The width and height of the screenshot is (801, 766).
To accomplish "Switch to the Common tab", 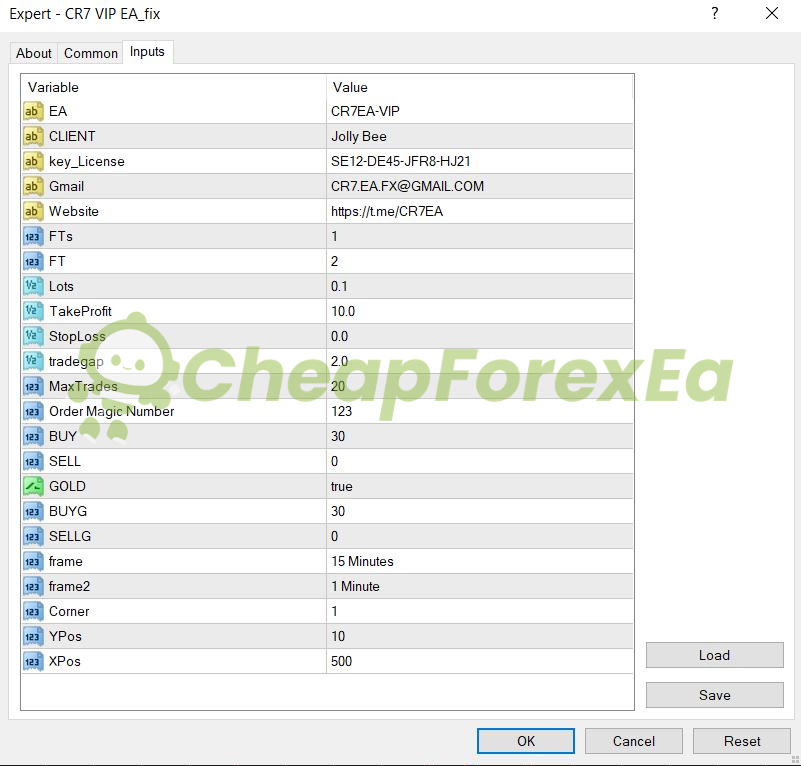I will tap(90, 53).
